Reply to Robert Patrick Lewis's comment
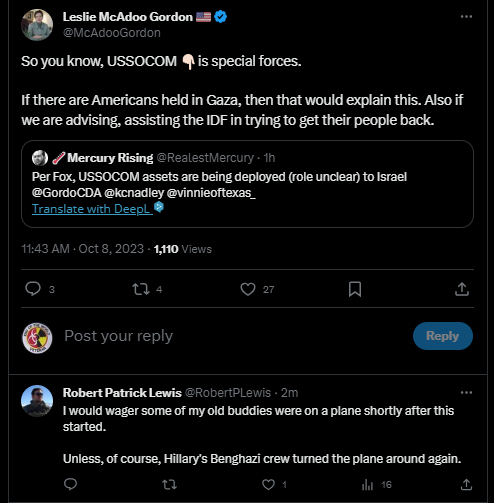The height and width of the screenshot is (503, 494). pos(70,484)
